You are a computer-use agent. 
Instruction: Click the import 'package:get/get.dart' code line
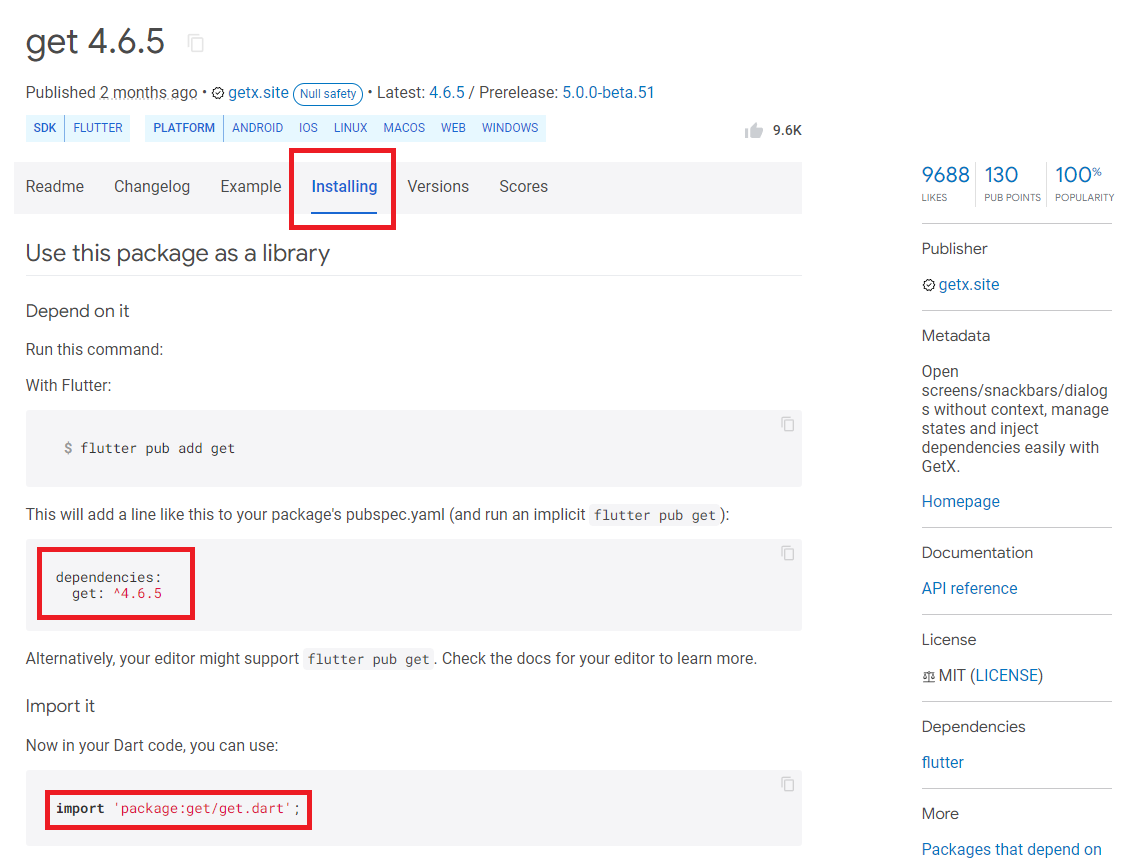point(178,809)
